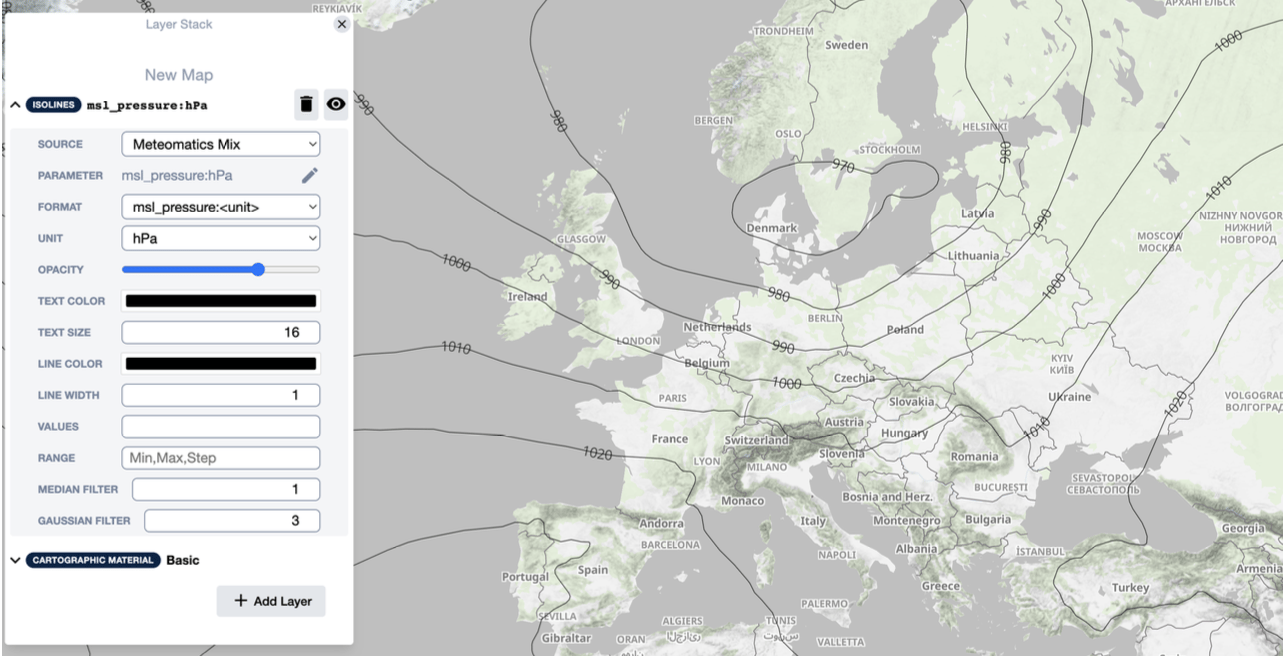Click the Gaussian Filter field

pyautogui.click(x=231, y=521)
